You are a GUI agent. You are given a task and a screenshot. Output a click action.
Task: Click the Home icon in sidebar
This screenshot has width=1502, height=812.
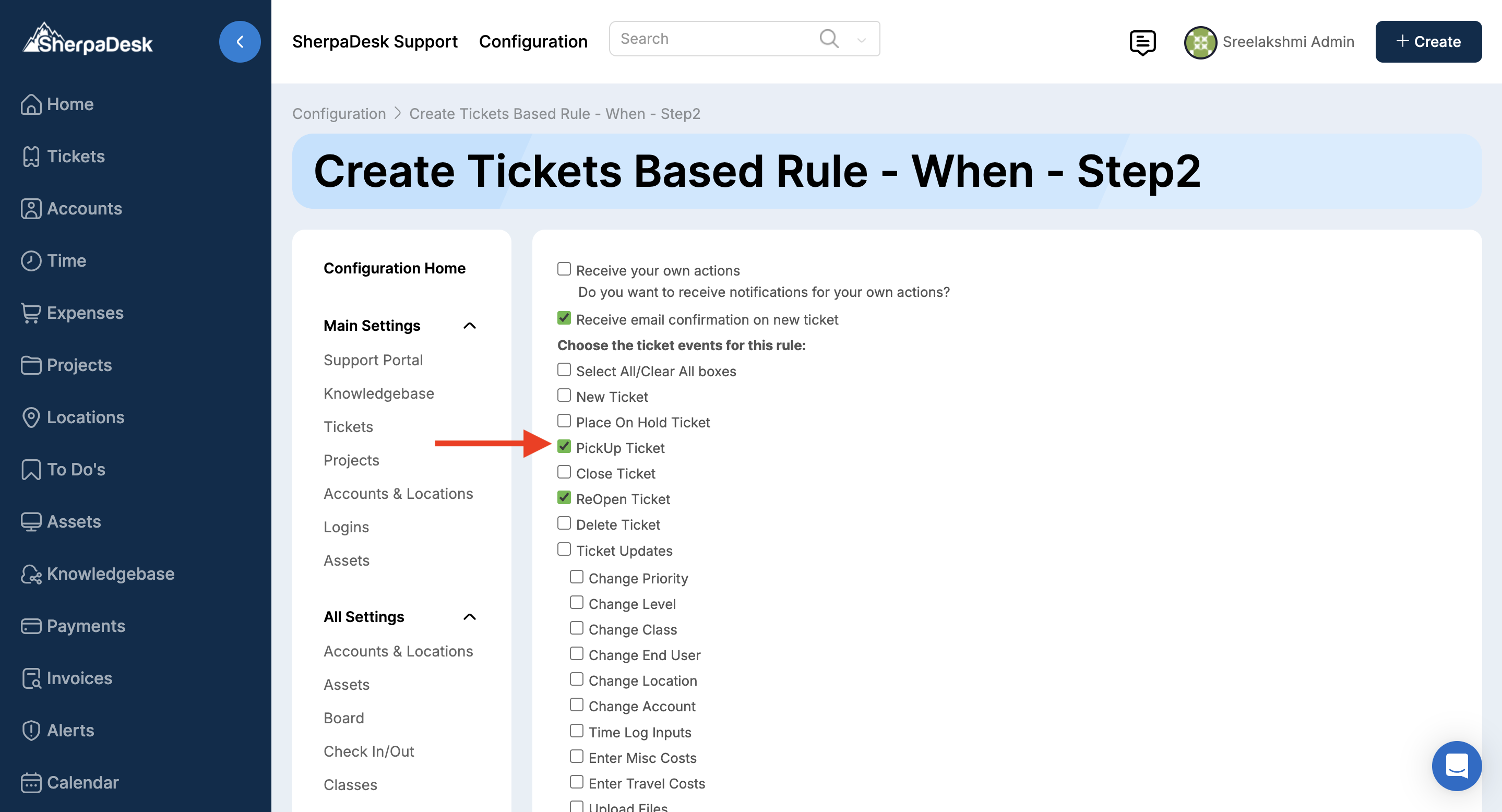tap(30, 104)
